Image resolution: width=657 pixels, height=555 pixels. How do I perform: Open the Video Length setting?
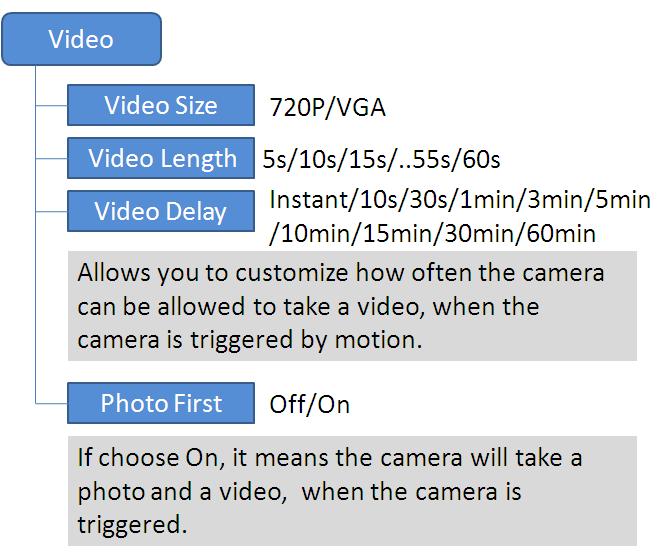(161, 158)
